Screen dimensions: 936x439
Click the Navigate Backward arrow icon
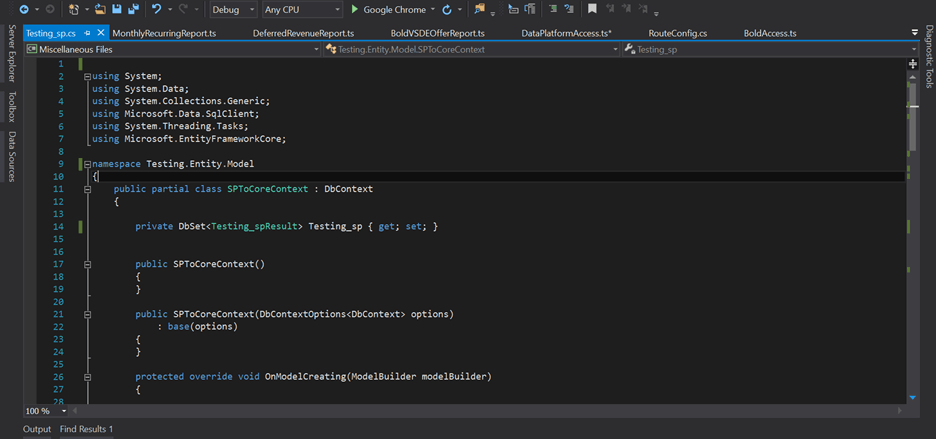[23, 9]
